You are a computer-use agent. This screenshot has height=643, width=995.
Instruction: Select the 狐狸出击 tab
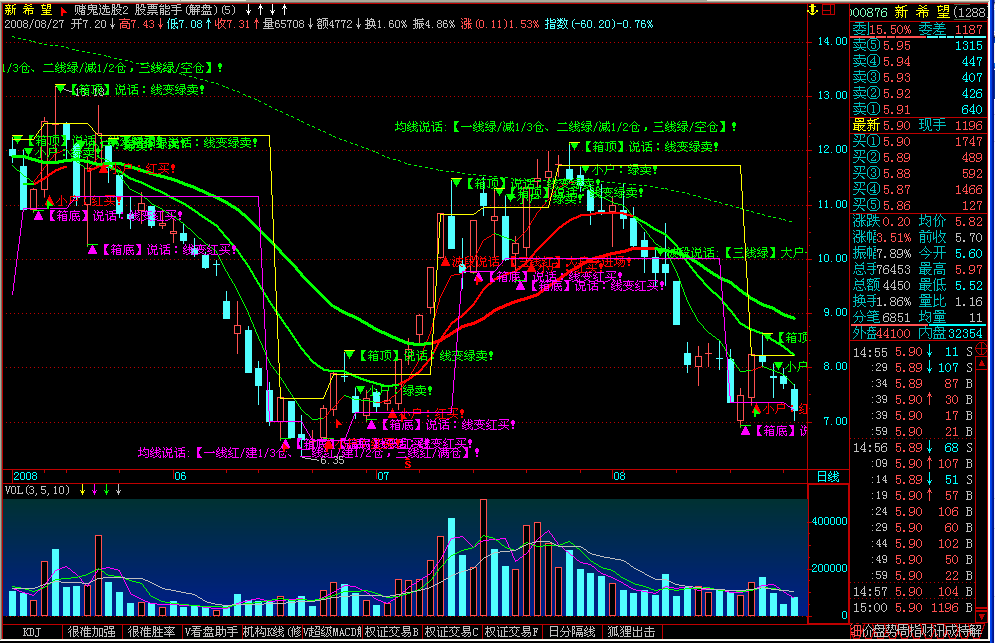pyautogui.click(x=631, y=632)
